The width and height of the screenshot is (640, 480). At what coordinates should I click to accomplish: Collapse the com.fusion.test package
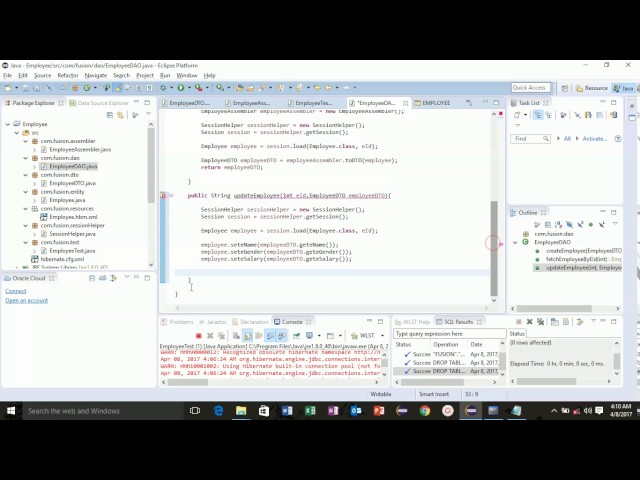[x=26, y=242]
